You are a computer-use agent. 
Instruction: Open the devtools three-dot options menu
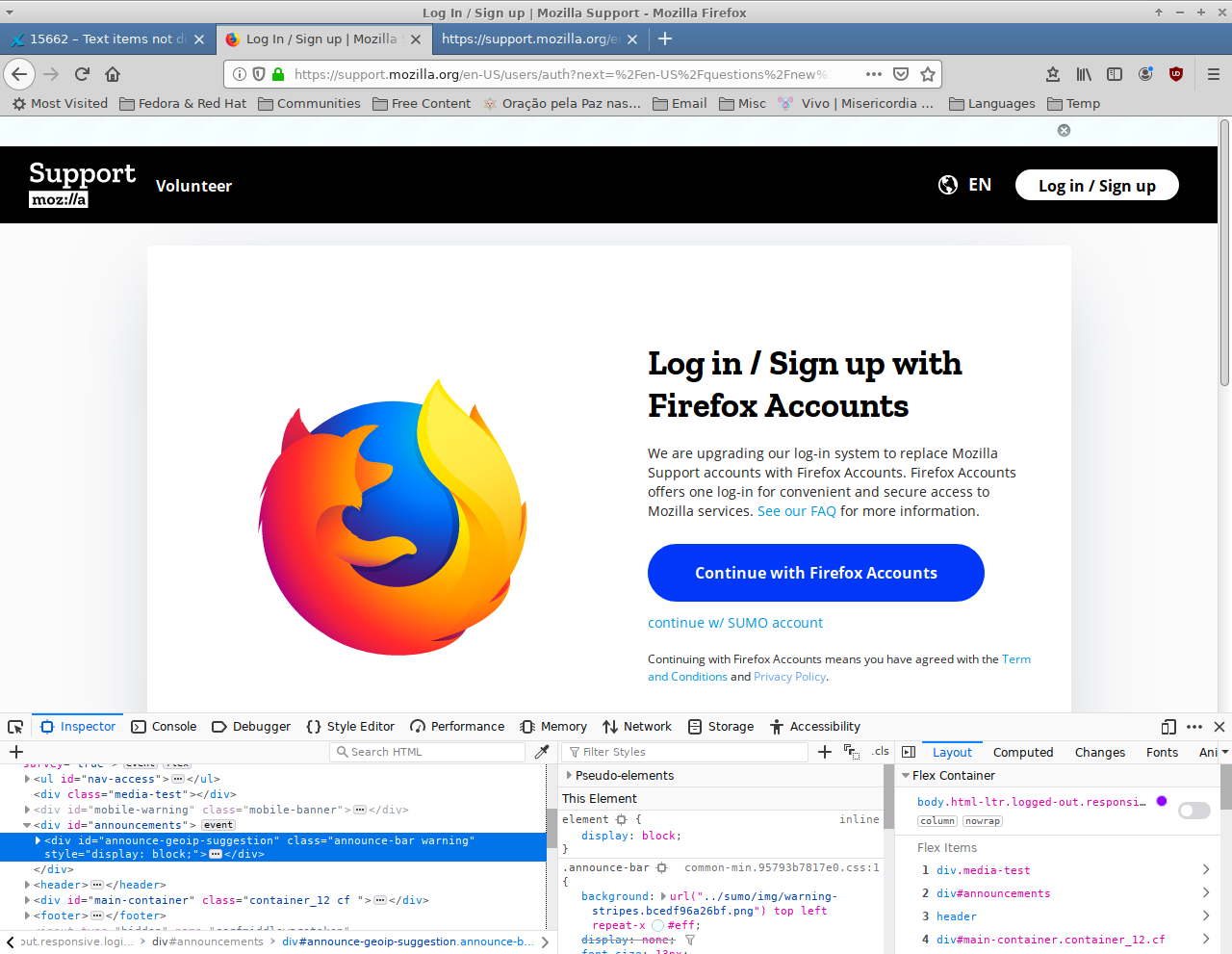click(x=1194, y=727)
